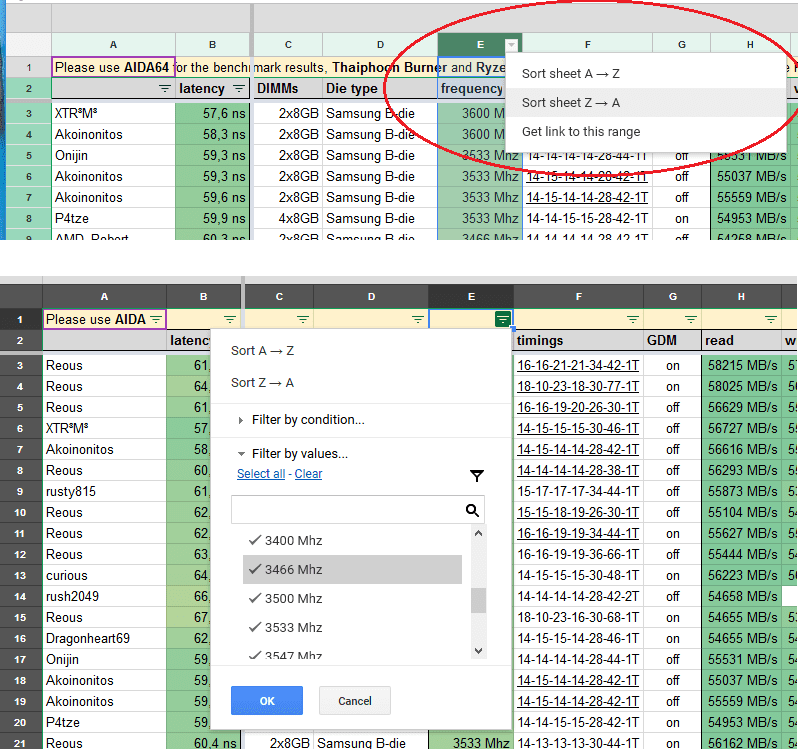This screenshot has height=750, width=798.
Task: Open filter icon in lower sheet cell B1
Action: [x=230, y=320]
